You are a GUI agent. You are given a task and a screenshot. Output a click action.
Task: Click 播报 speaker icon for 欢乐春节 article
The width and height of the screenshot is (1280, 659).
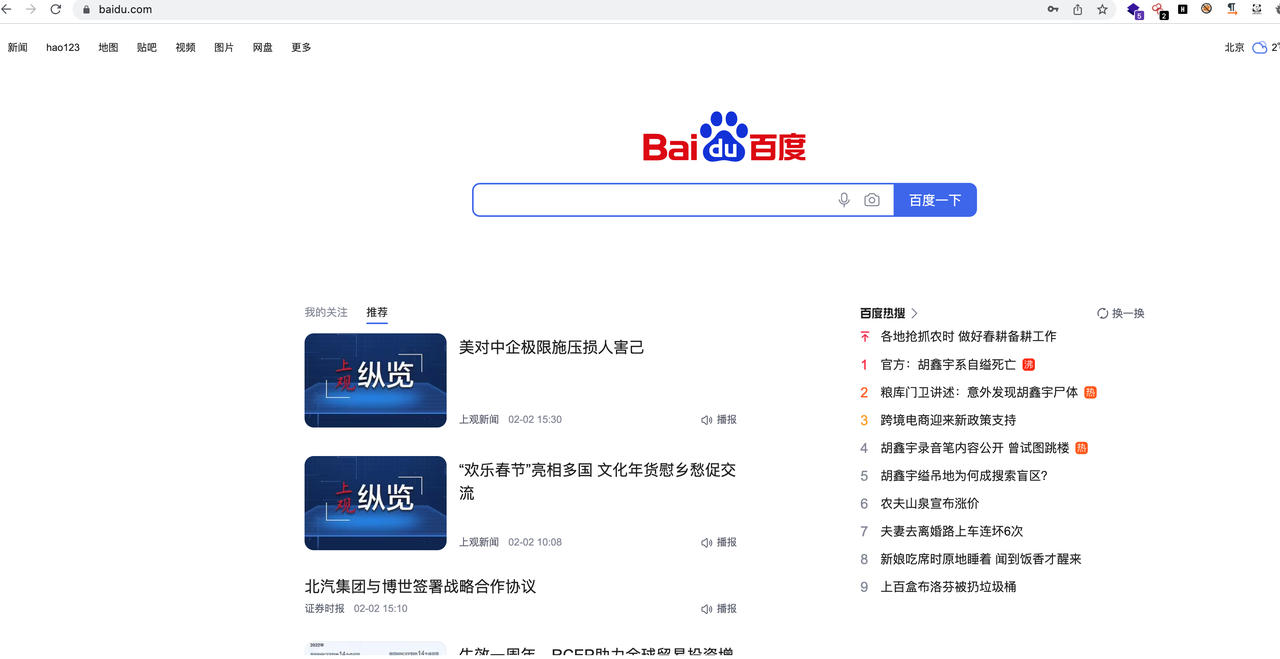pos(707,542)
